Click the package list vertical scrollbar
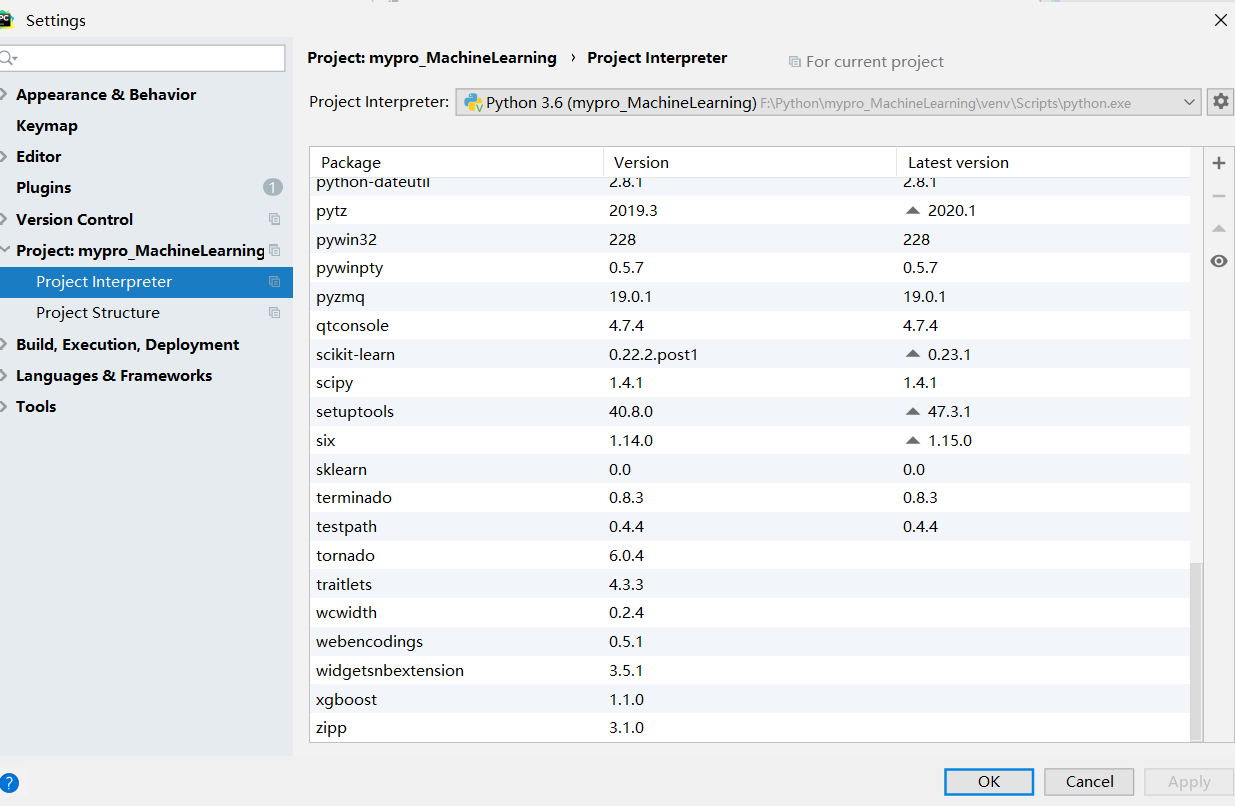1235x806 pixels. point(1197,652)
